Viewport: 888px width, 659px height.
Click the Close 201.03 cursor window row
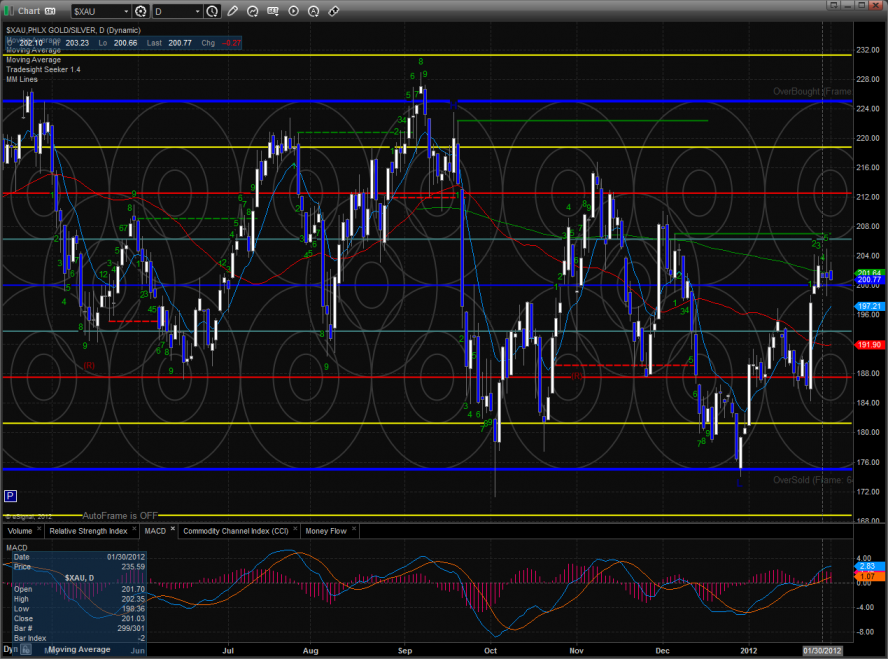point(79,619)
